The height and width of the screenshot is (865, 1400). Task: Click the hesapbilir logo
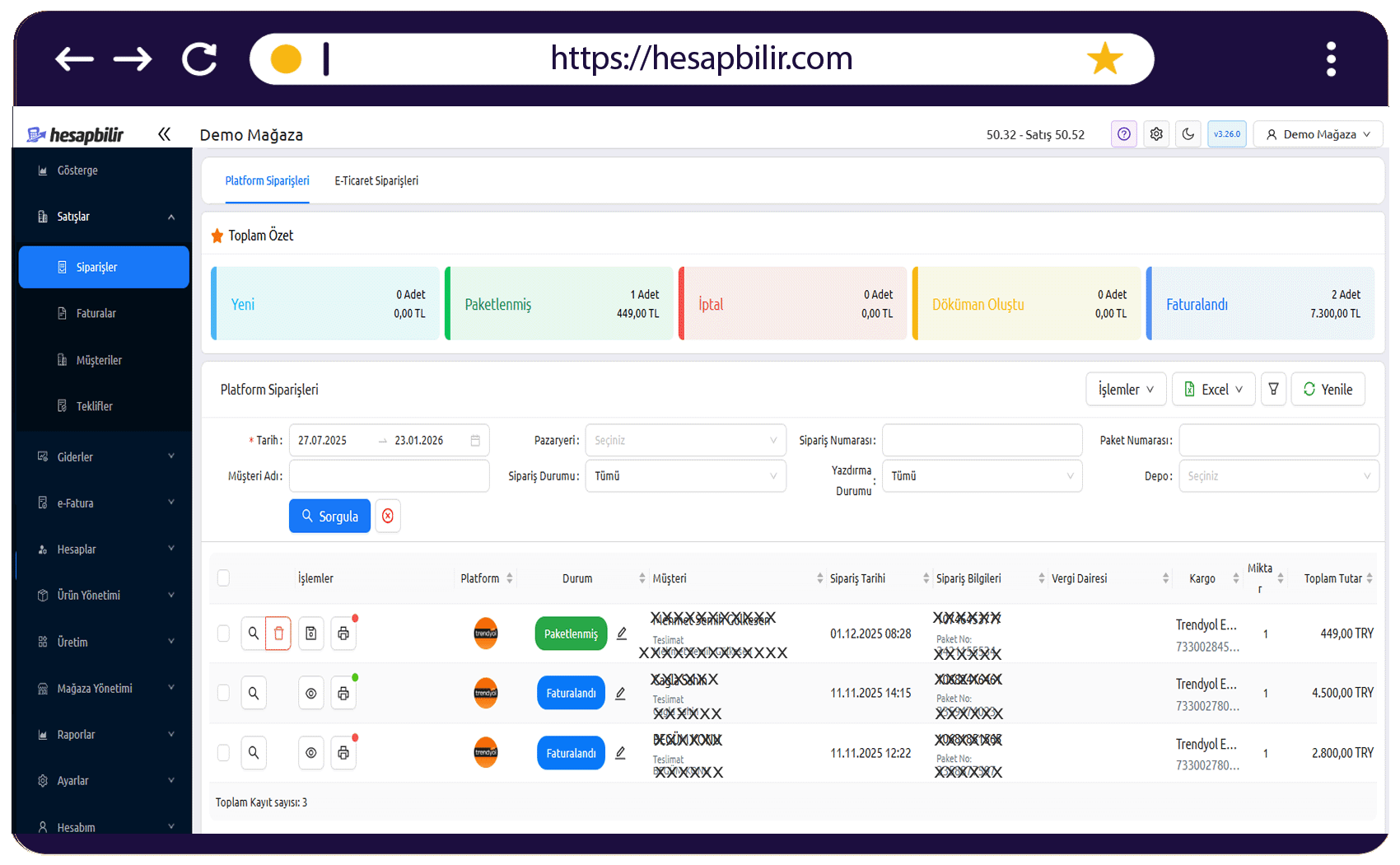point(75,134)
